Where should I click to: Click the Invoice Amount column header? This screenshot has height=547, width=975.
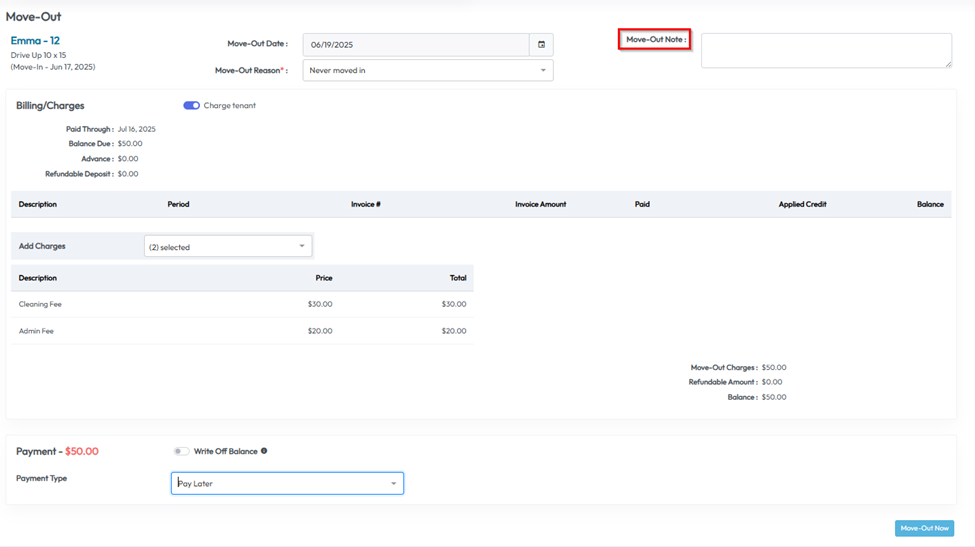[540, 204]
